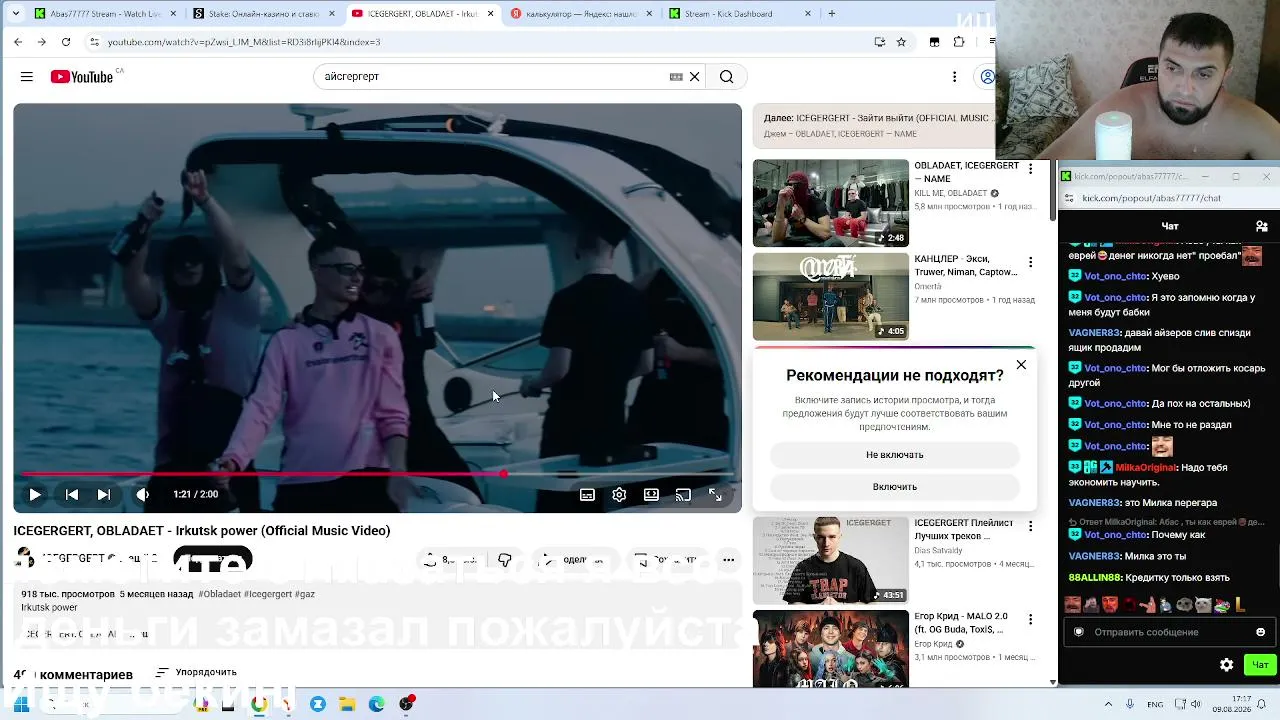Skip to the previous video
This screenshot has width=1280, height=720.
(72, 494)
